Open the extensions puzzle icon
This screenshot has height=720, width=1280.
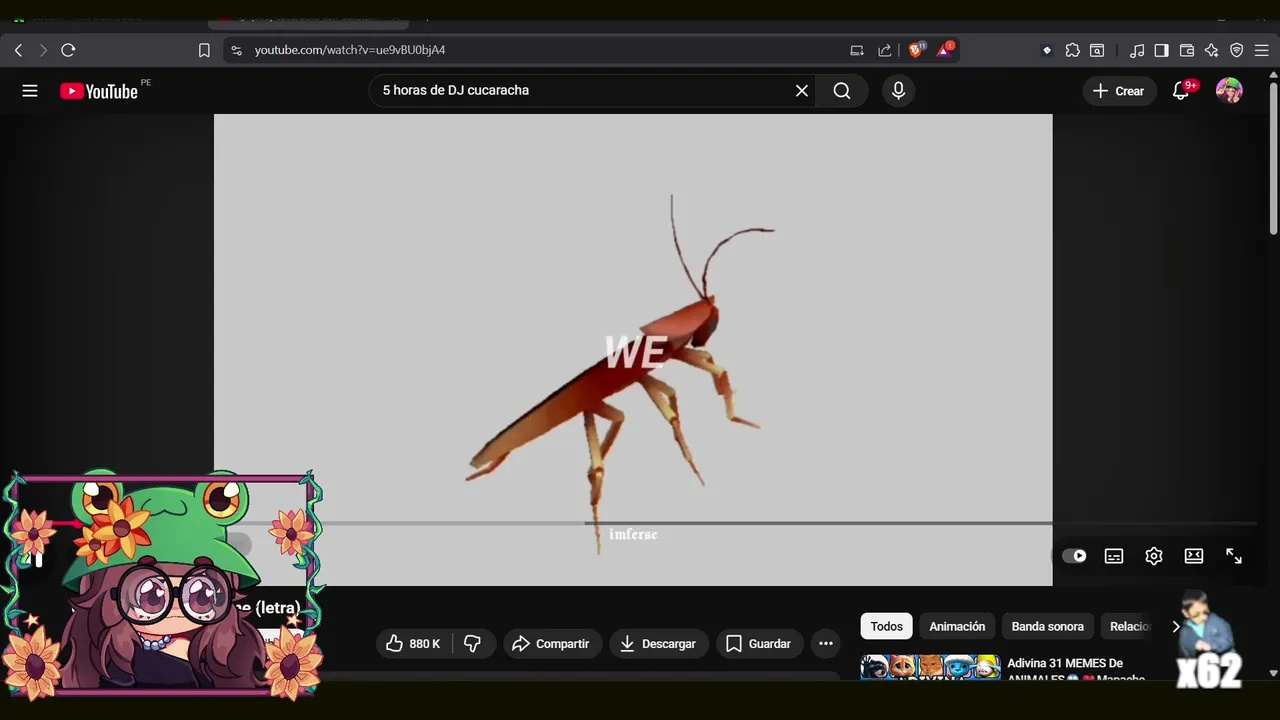(x=1072, y=50)
